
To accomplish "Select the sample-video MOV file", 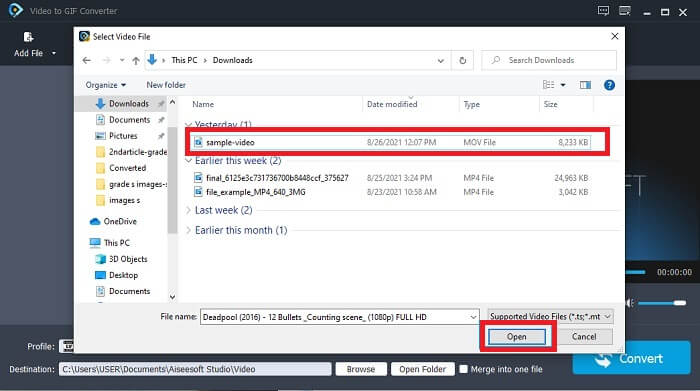I will point(392,142).
